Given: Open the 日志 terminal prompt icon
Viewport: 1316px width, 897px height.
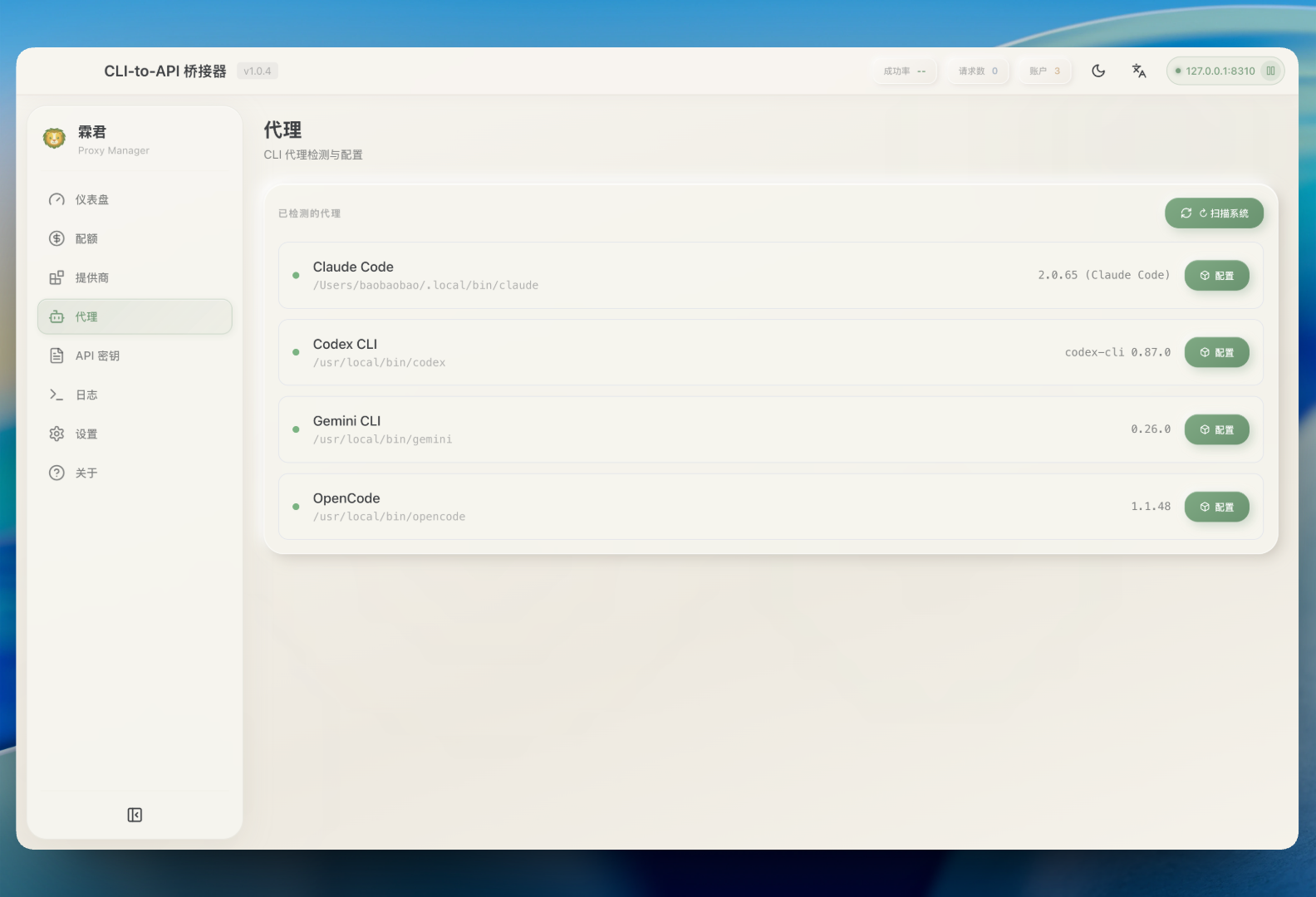Looking at the screenshot, I should (56, 395).
